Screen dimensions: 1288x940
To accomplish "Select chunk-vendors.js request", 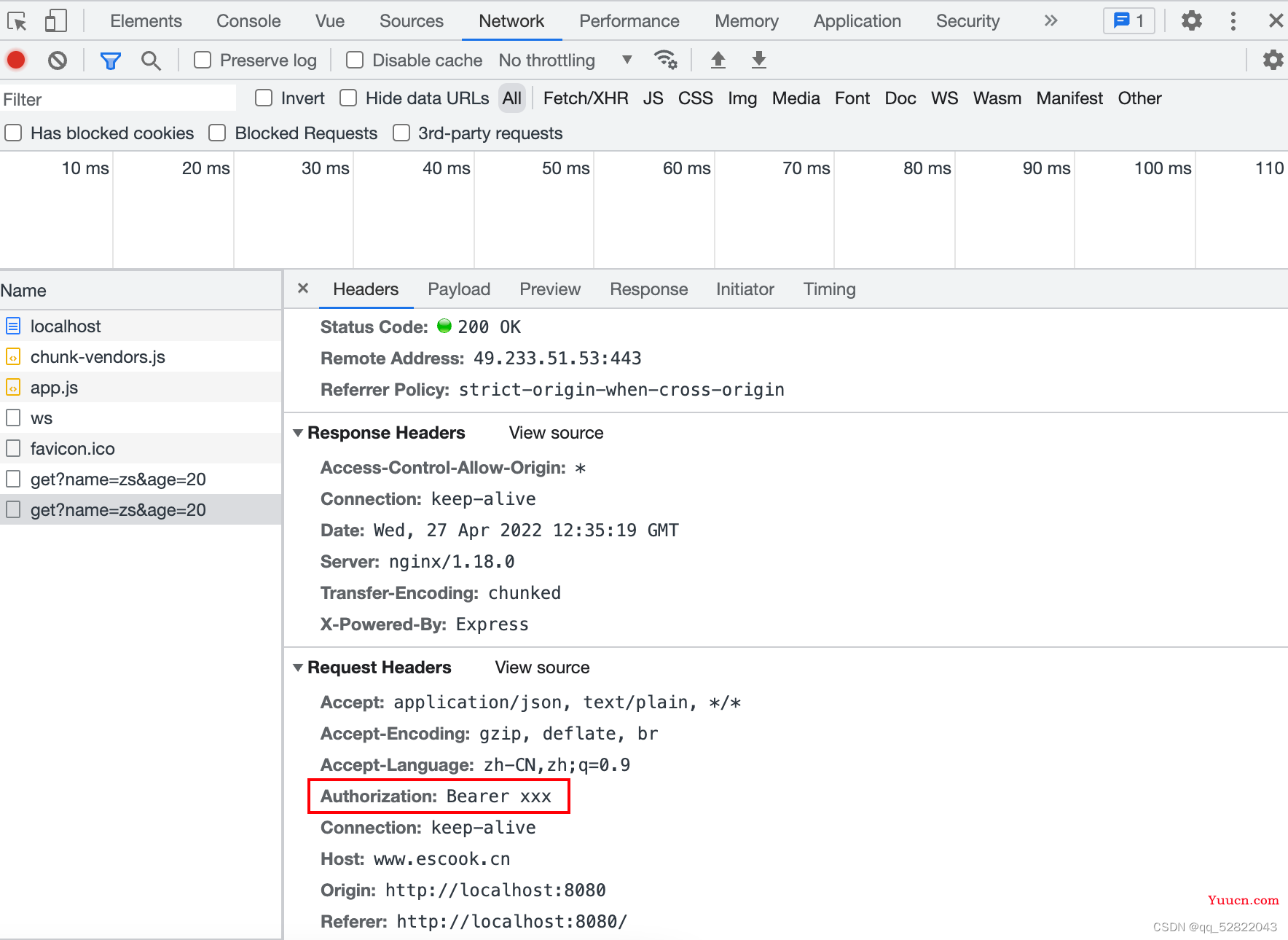I will (x=141, y=357).
